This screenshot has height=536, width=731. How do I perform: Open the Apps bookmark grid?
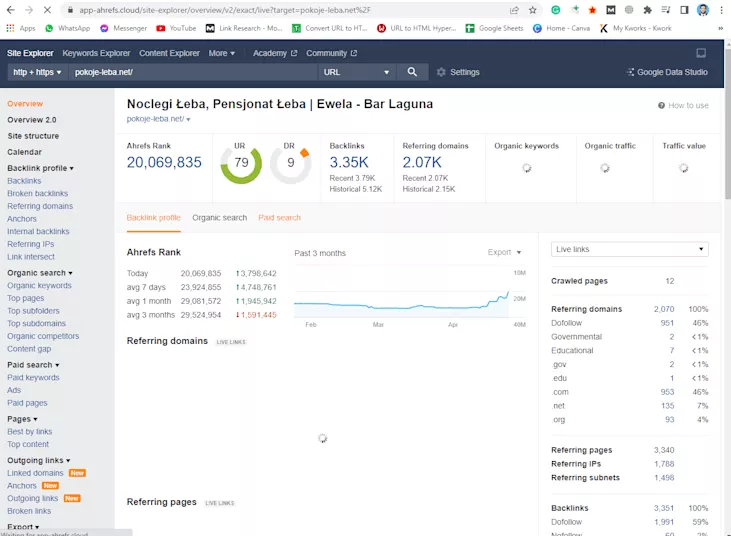tap(21, 28)
